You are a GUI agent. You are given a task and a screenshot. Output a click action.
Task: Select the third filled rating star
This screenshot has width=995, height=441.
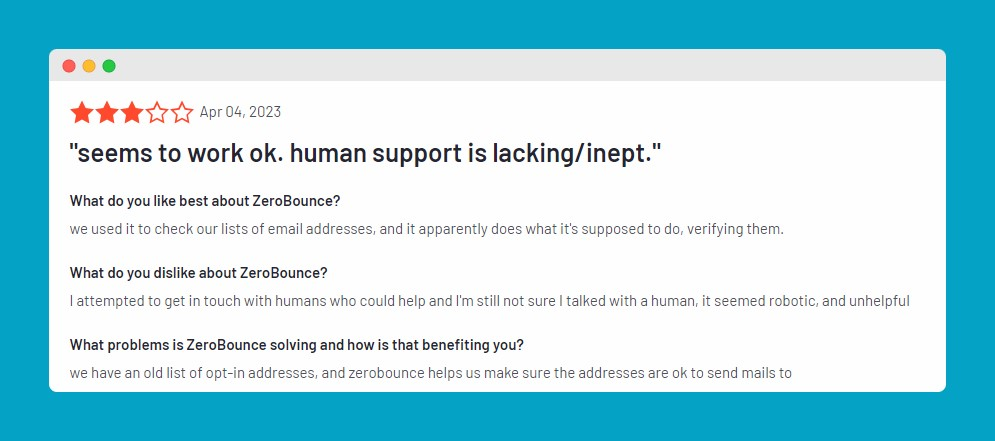pos(131,112)
